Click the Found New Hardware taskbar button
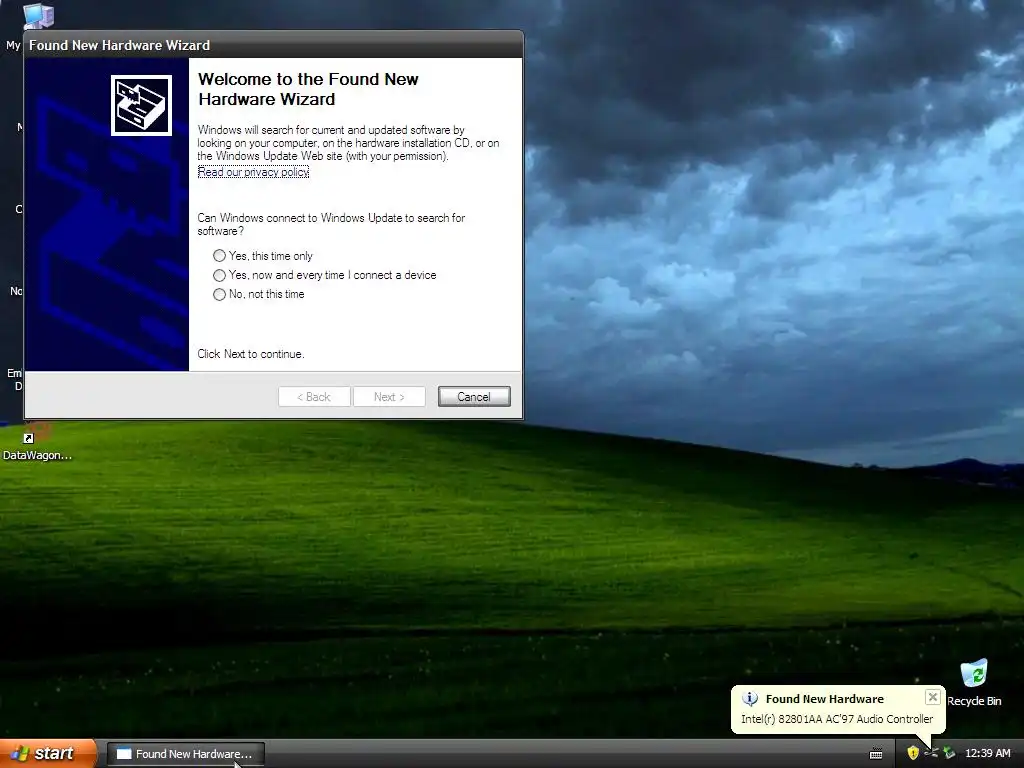Image resolution: width=1024 pixels, height=768 pixels. click(x=185, y=754)
